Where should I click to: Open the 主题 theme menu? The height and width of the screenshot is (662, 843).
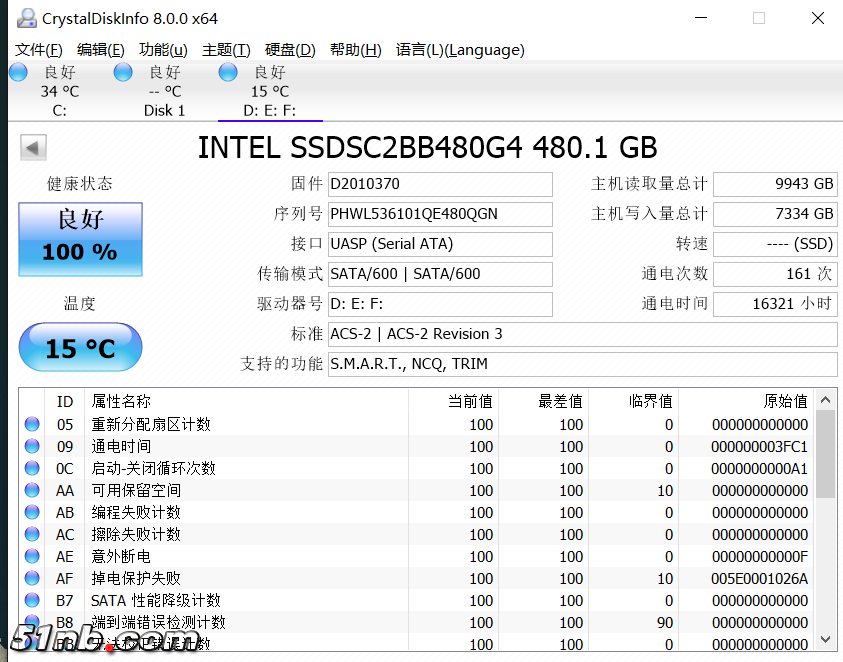[225, 49]
